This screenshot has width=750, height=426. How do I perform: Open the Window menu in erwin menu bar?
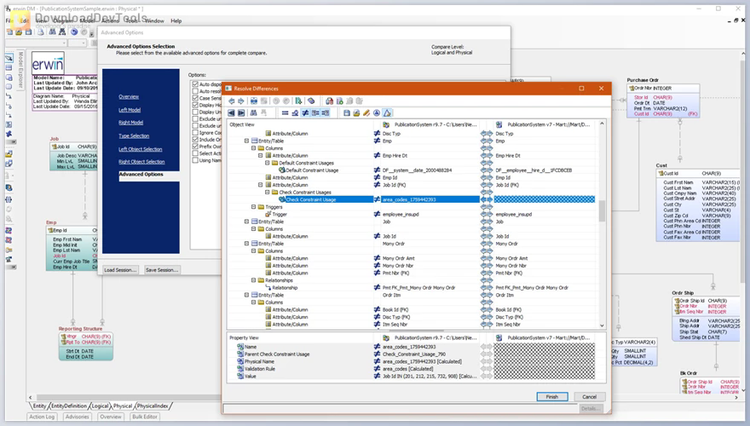click(x=154, y=21)
